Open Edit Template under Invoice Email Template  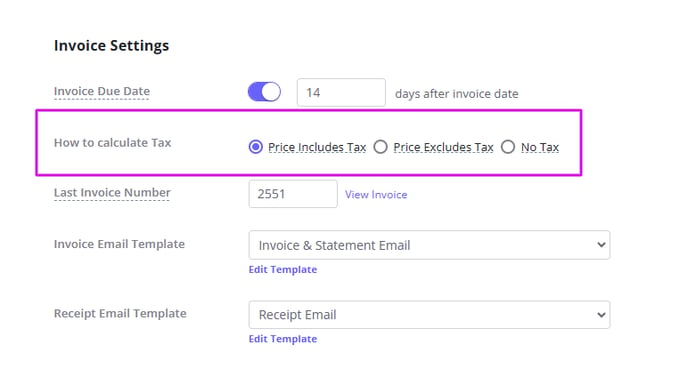(x=283, y=269)
